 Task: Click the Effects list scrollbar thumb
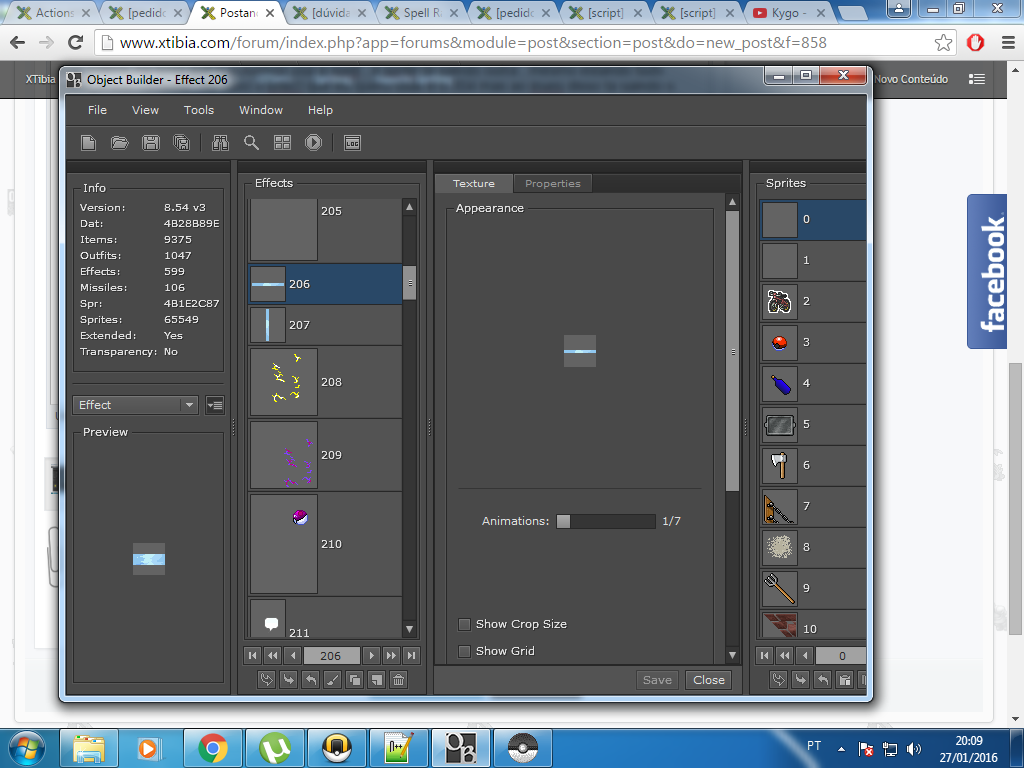[x=409, y=282]
